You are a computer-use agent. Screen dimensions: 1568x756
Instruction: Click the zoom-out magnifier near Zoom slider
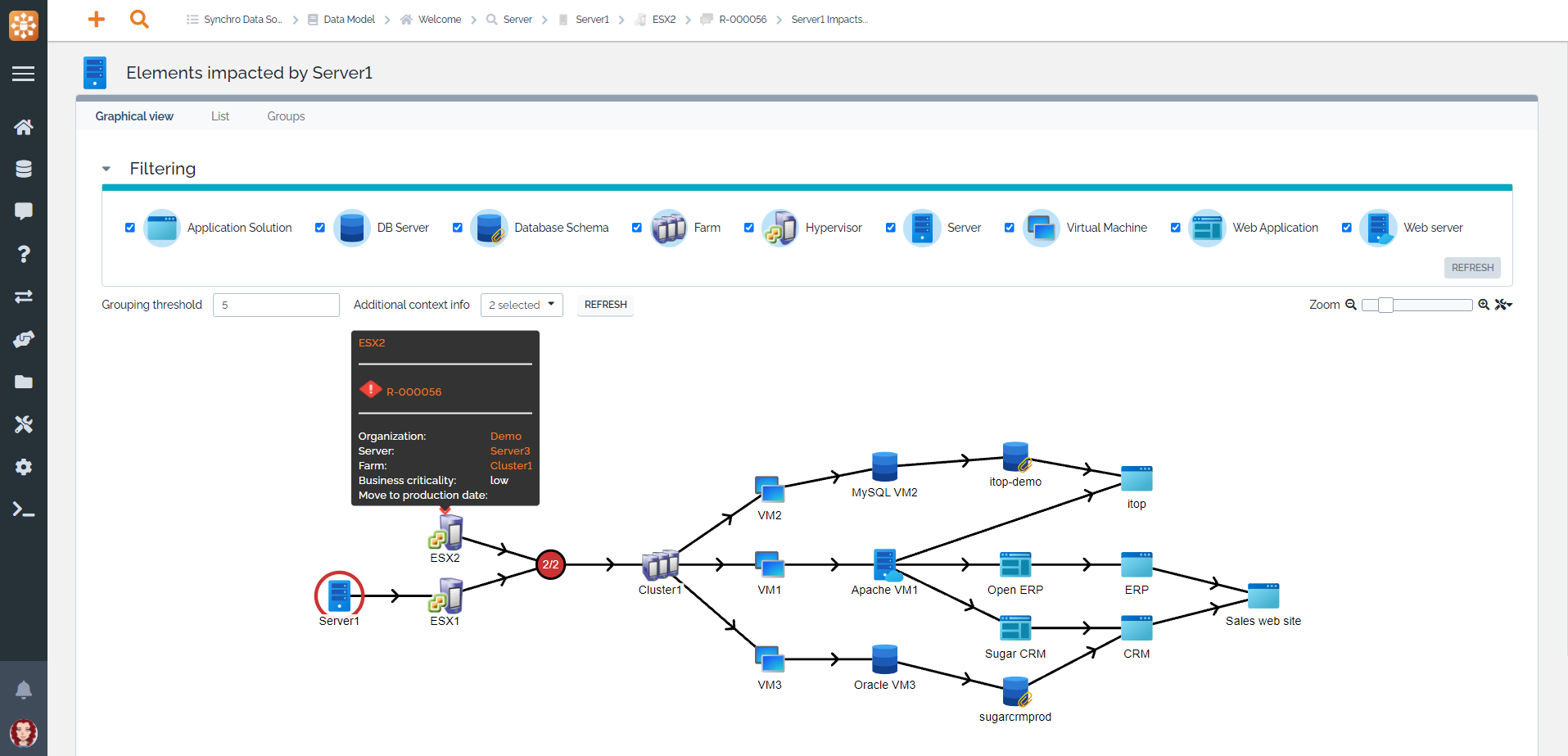1349,305
